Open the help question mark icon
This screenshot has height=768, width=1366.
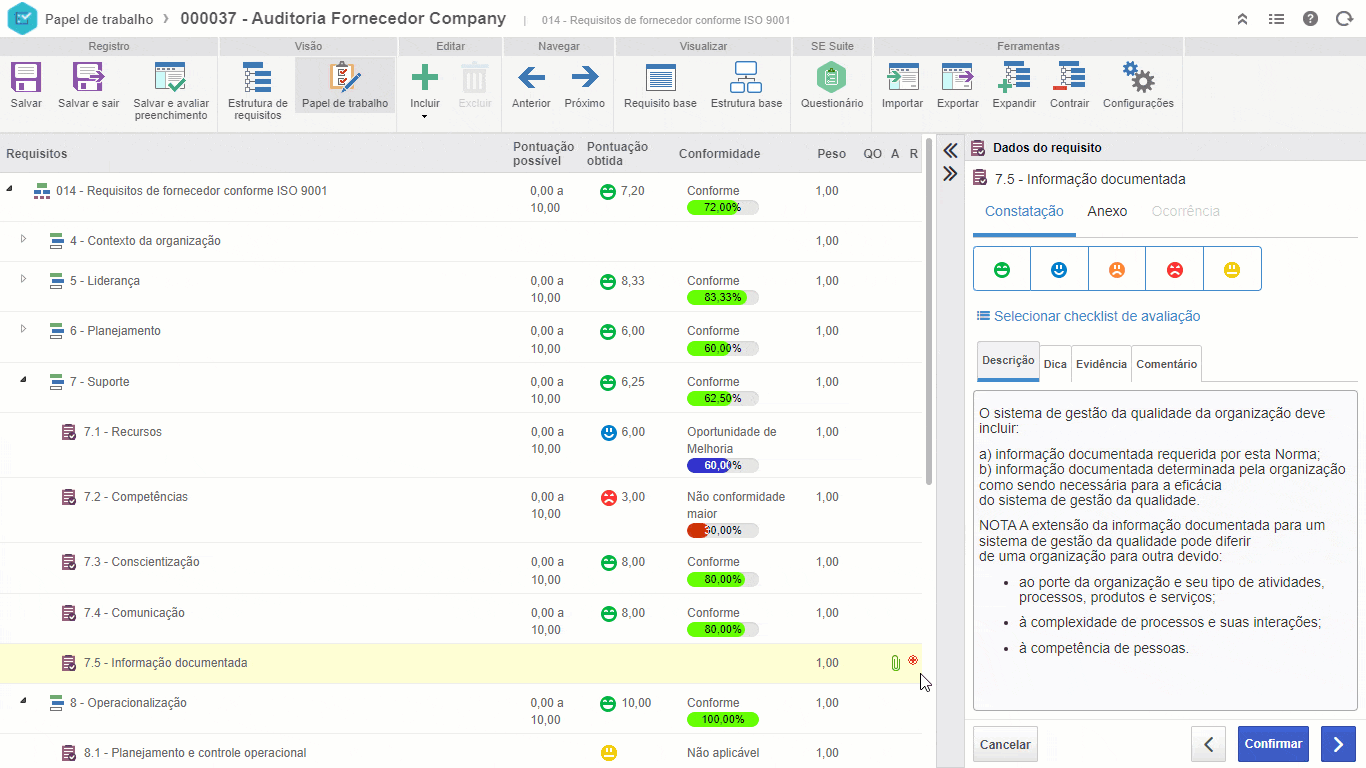coord(1310,19)
